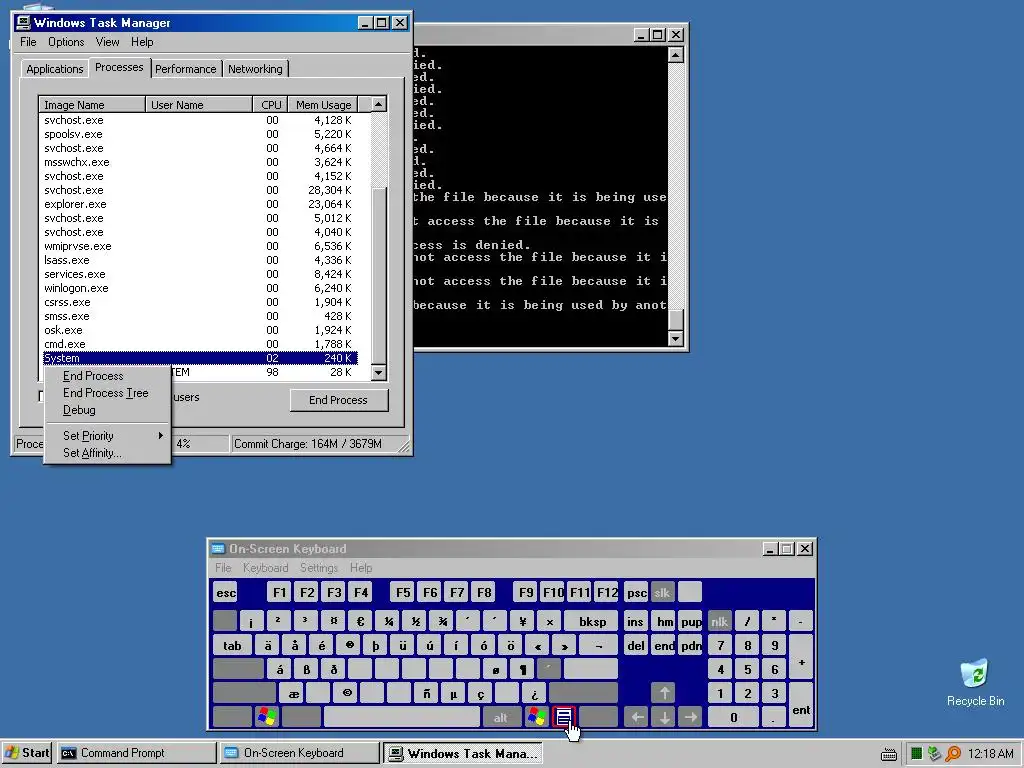Click the End Process button below the list

click(x=339, y=400)
